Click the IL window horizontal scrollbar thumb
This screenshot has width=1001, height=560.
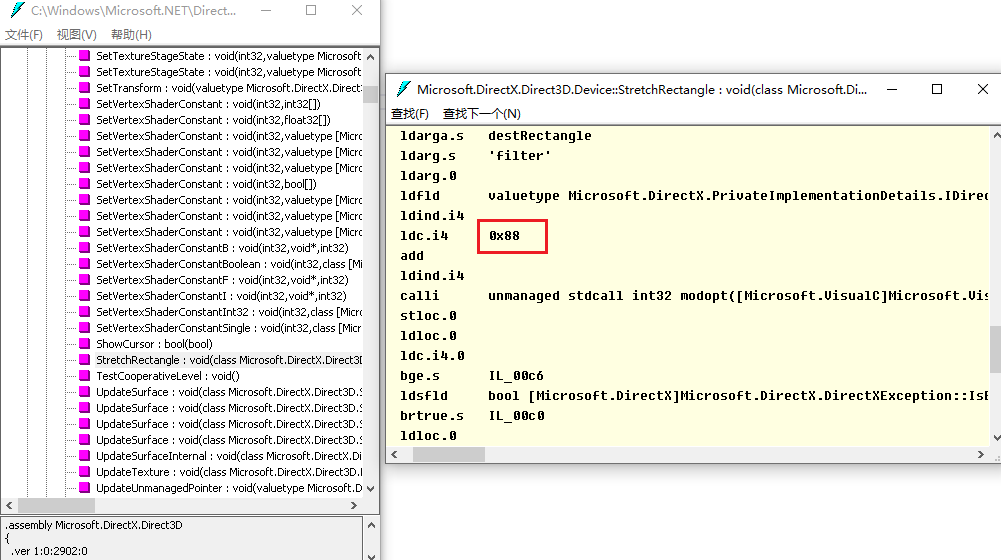[449, 455]
